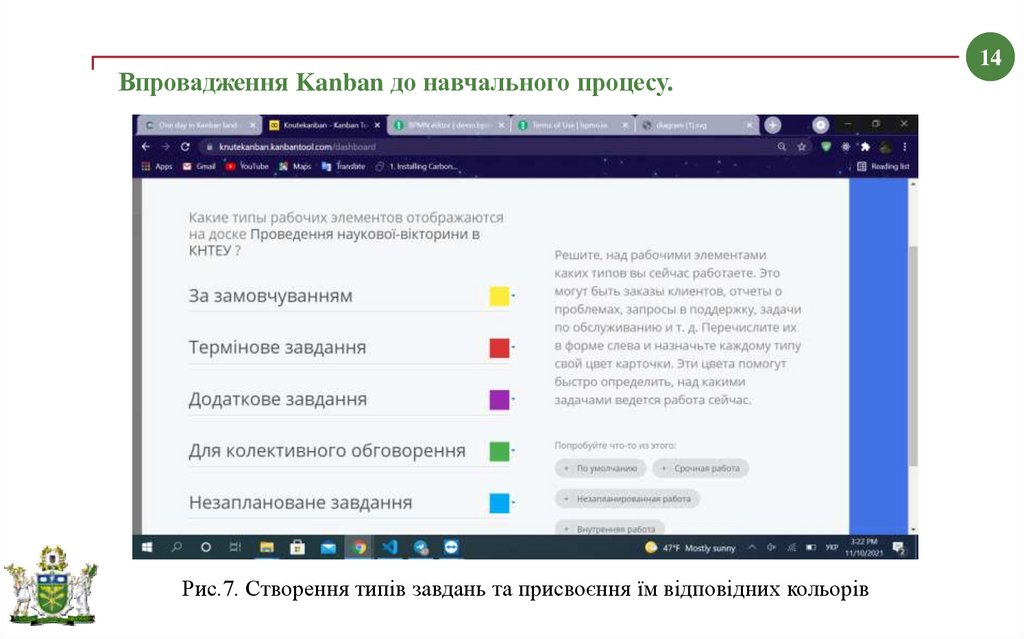This screenshot has height=639, width=1024.
Task: Open the Windows Start menu
Action: pos(147,548)
